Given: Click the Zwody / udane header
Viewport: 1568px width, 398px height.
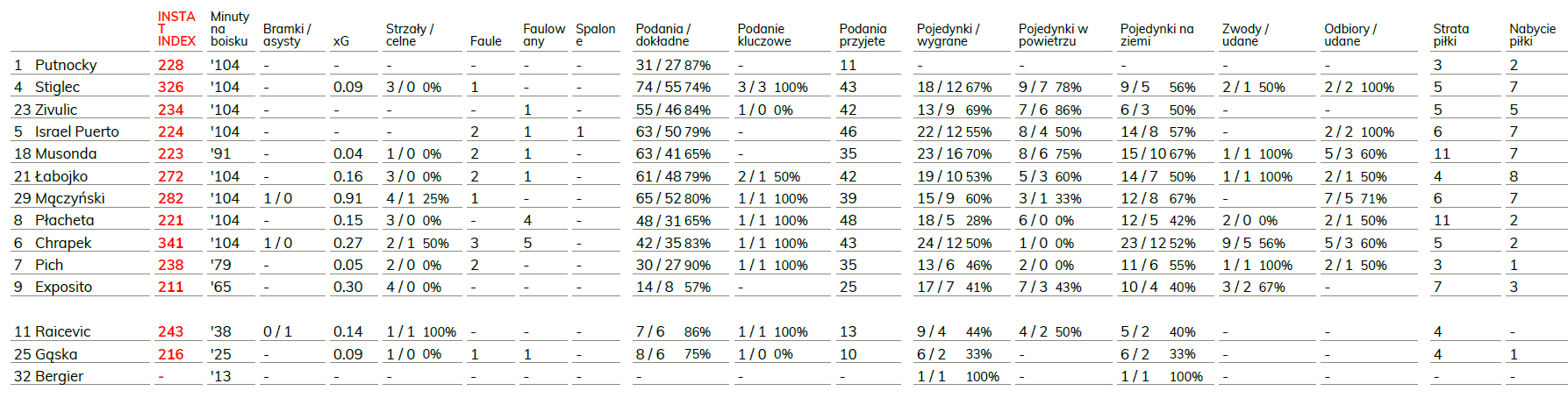Looking at the screenshot, I should coord(1245,35).
